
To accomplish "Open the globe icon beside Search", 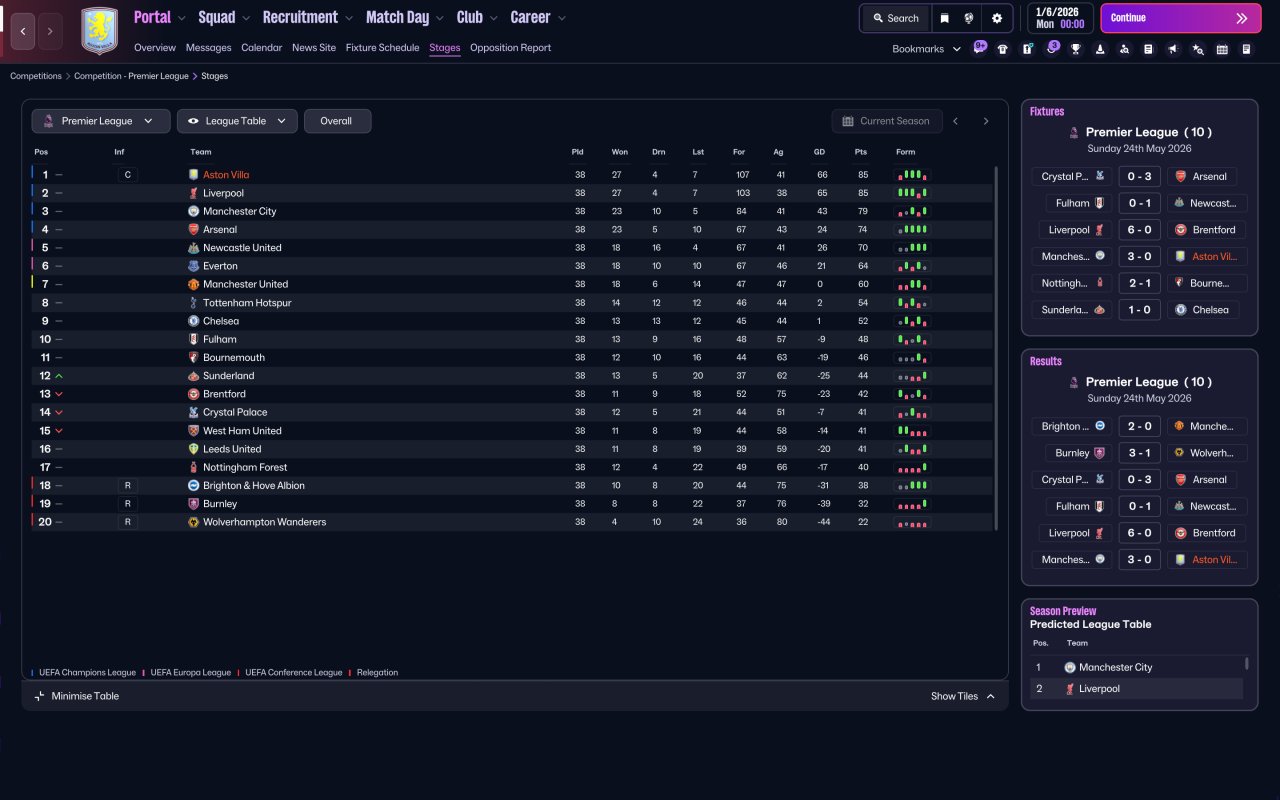I will pyautogui.click(x=969, y=18).
